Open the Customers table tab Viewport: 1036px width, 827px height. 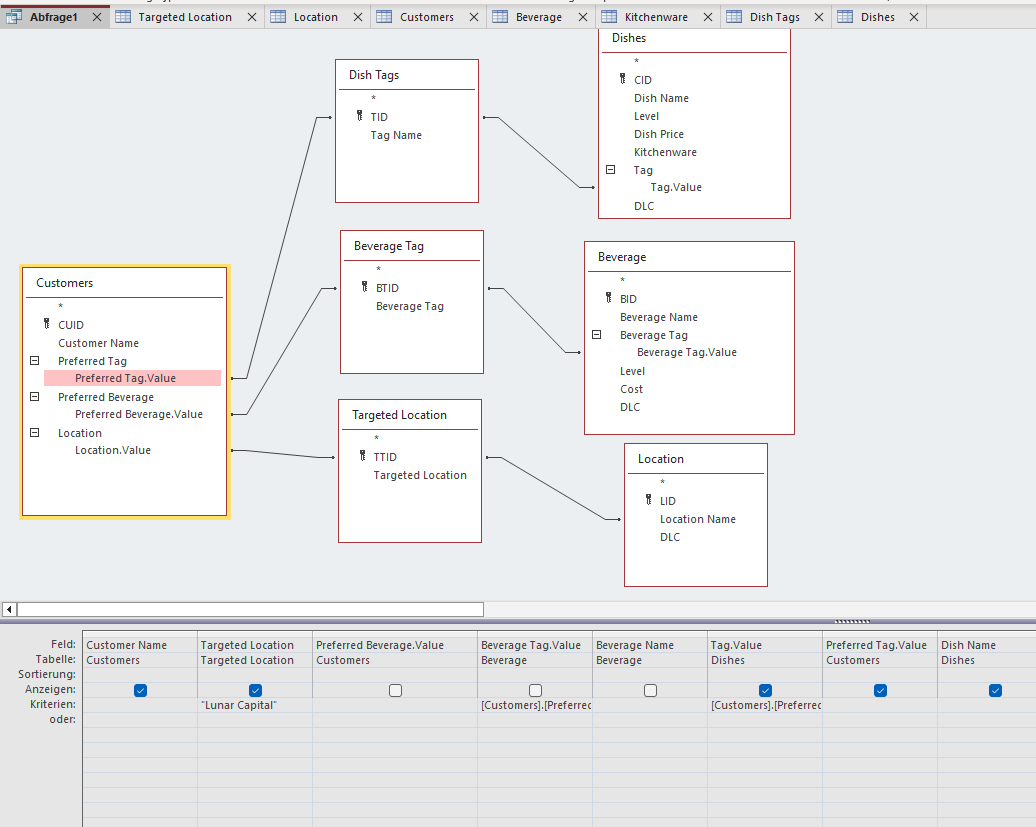click(427, 17)
